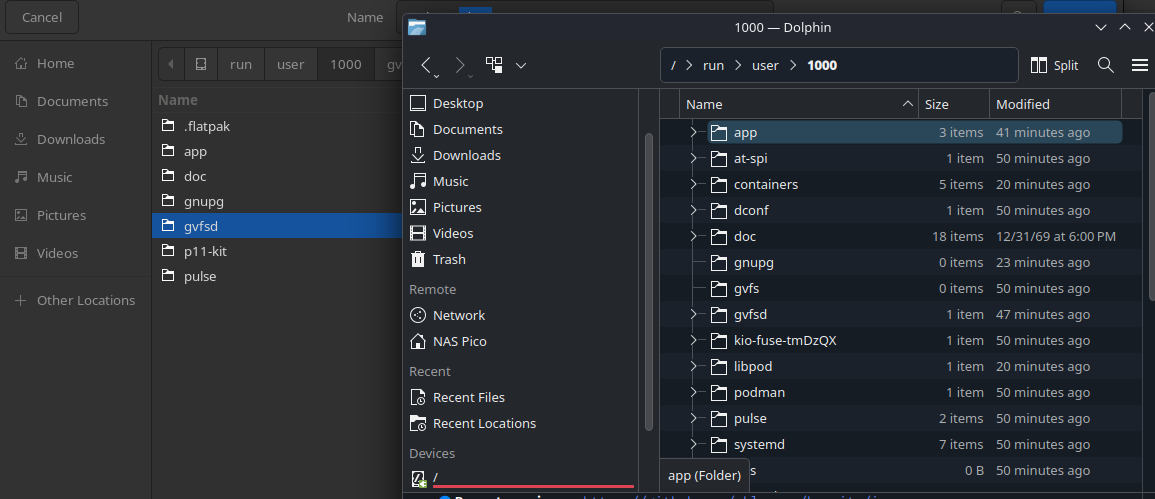Viewport: 1155px width, 499px height.
Task: Click '1000' in Dolphin breadcrumb
Action: (x=822, y=66)
